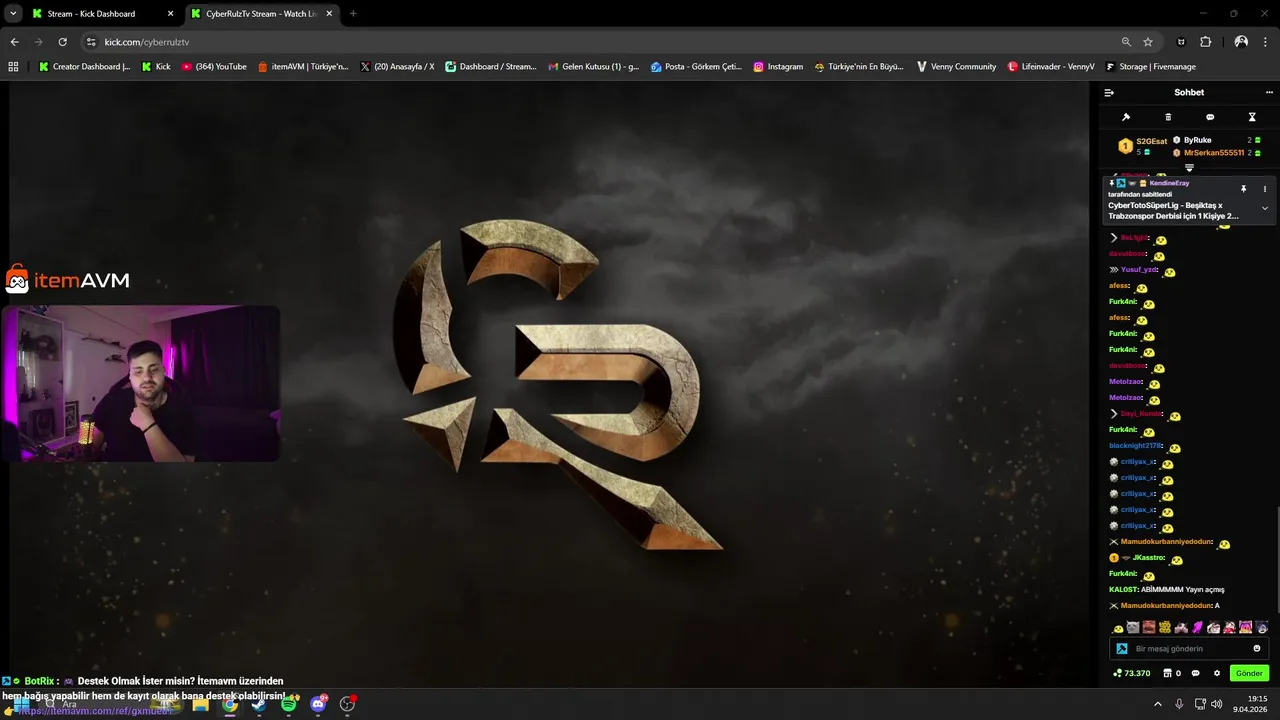Insert the grey cat quick emote
Image resolution: width=1280 pixels, height=720 pixels.
[1133, 628]
